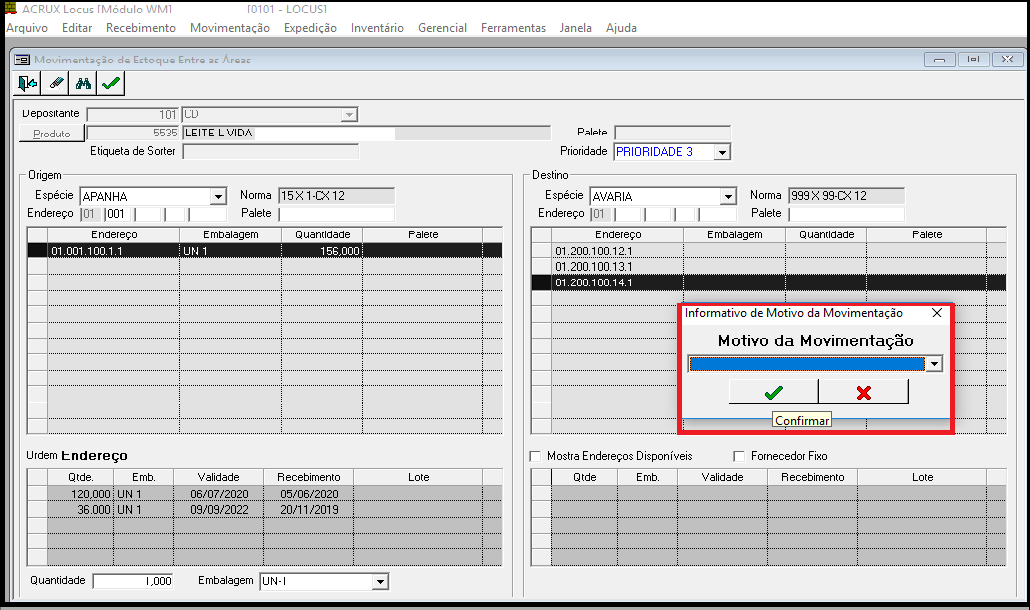Open the Movimentação menu

tap(229, 28)
